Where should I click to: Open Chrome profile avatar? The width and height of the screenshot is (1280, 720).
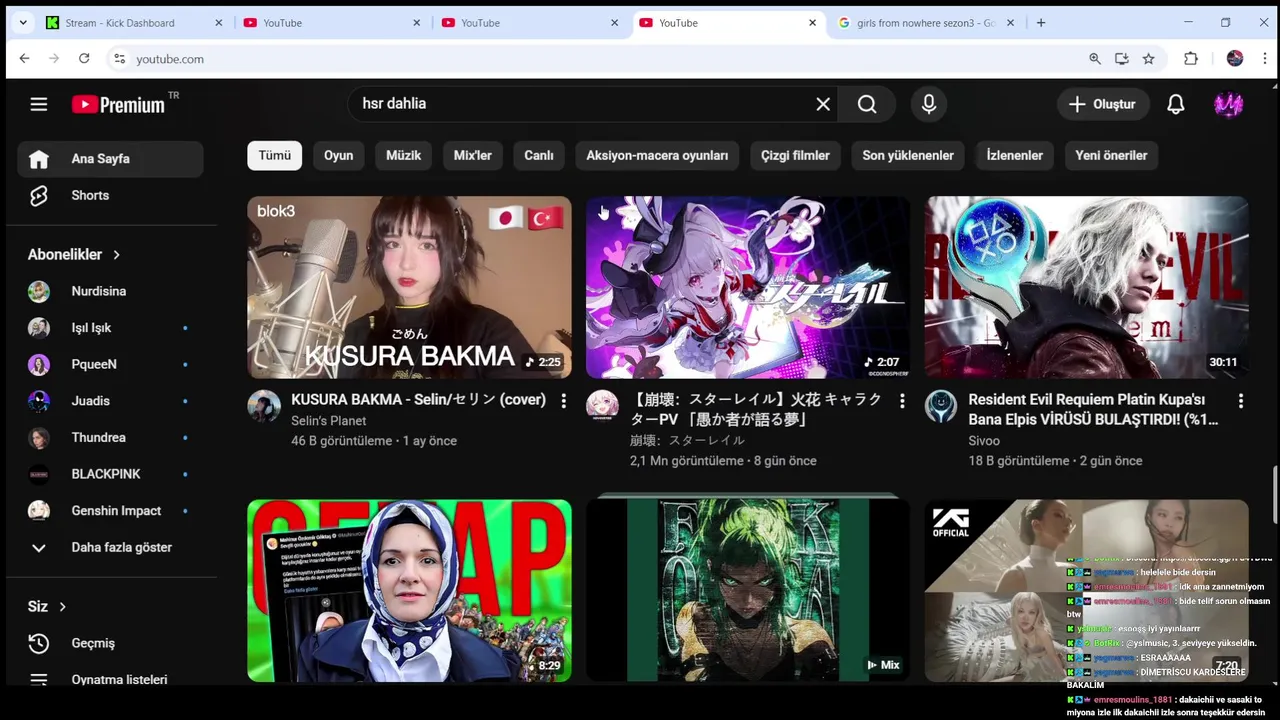(x=1235, y=59)
